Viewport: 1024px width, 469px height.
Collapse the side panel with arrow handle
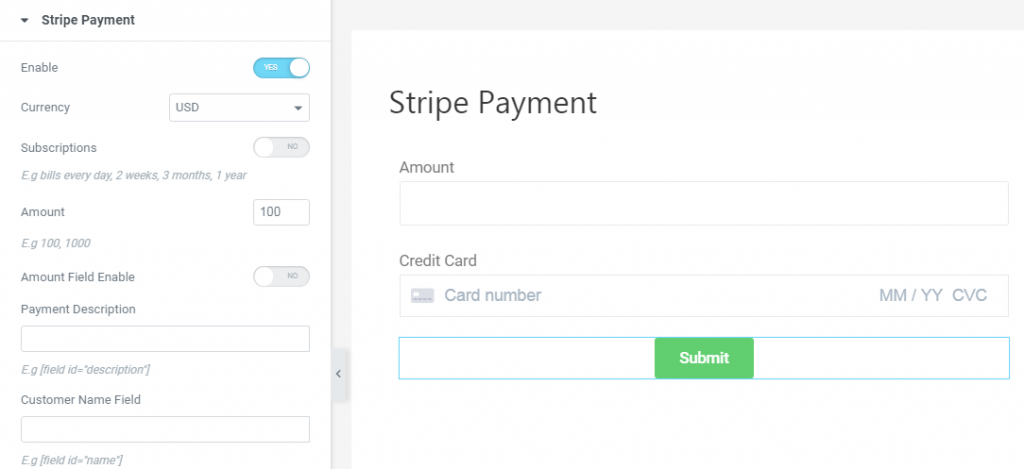(x=338, y=374)
